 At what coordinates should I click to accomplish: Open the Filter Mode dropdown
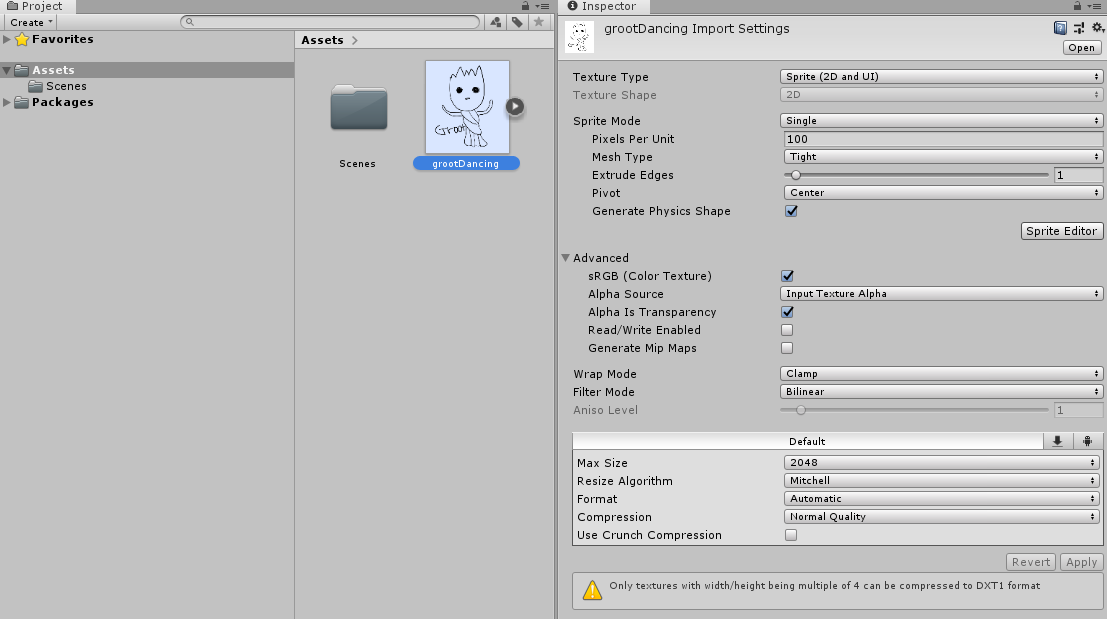[x=941, y=392]
